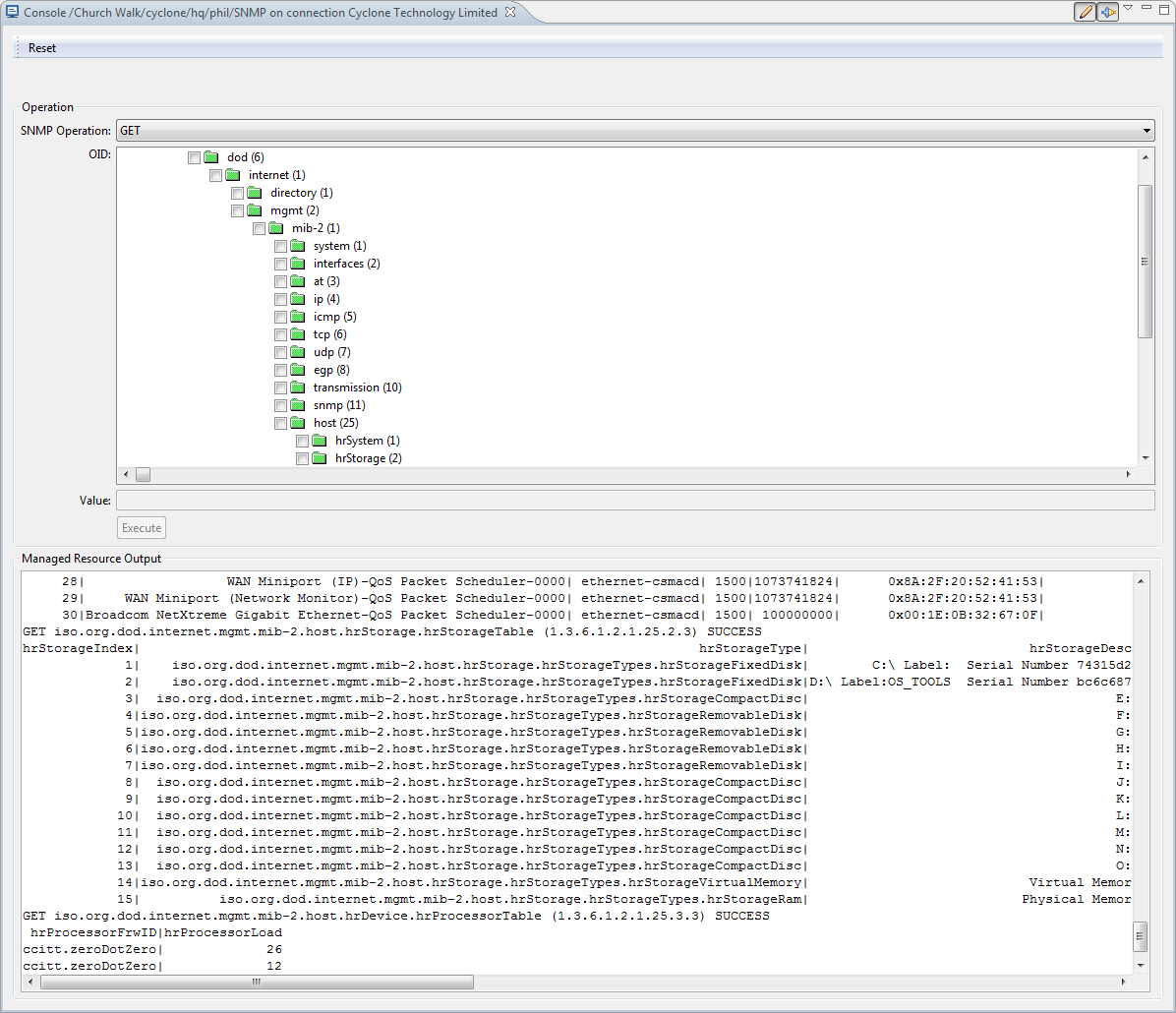Click into the Value input field
This screenshot has width=1176, height=1013.
pos(635,501)
